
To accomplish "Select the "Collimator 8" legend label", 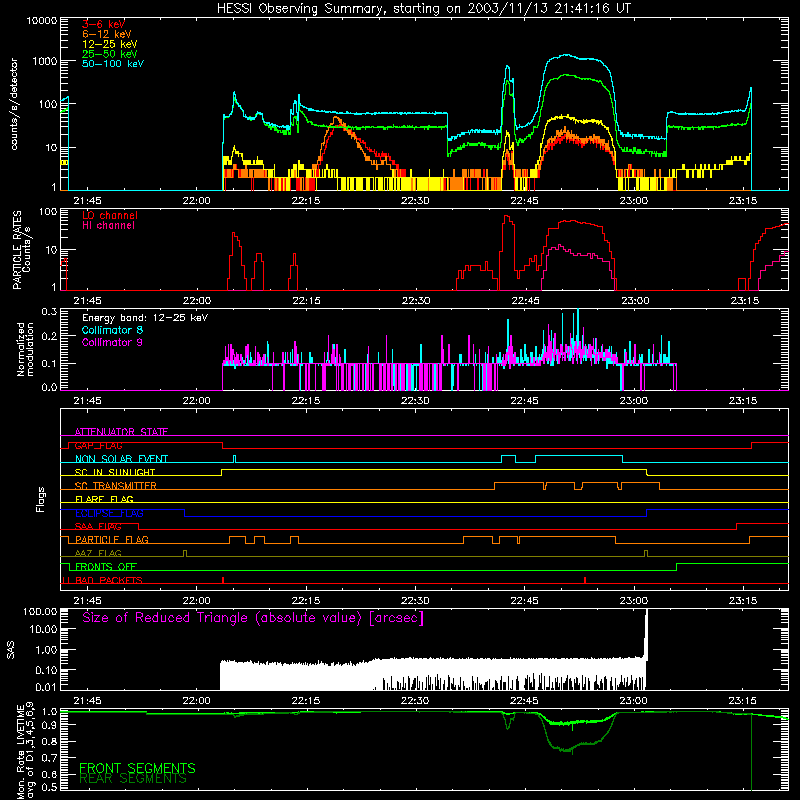I will click(112, 330).
